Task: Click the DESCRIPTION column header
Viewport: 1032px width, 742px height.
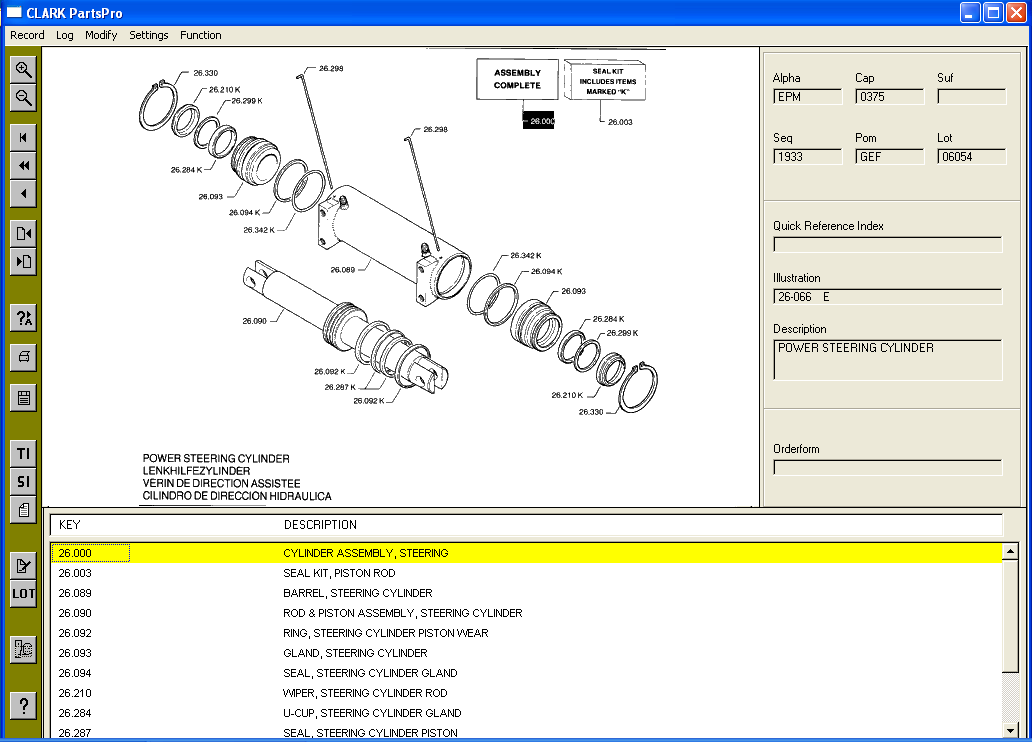Action: tap(320, 525)
